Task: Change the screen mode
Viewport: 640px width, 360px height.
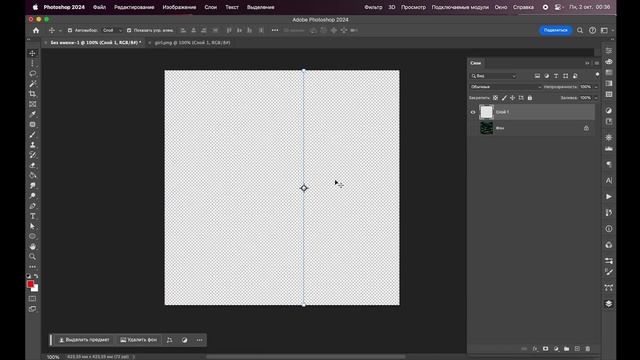Action: [x=32, y=309]
